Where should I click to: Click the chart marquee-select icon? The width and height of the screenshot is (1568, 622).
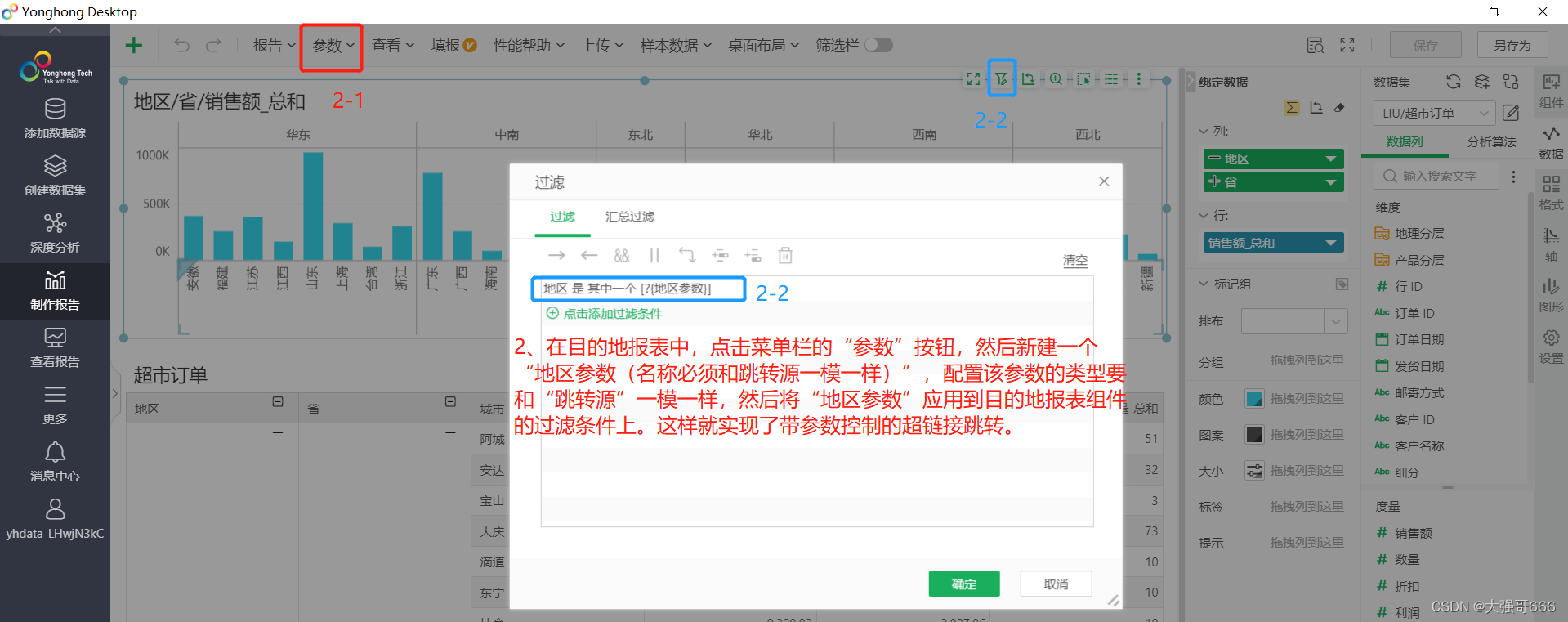coord(1084,79)
